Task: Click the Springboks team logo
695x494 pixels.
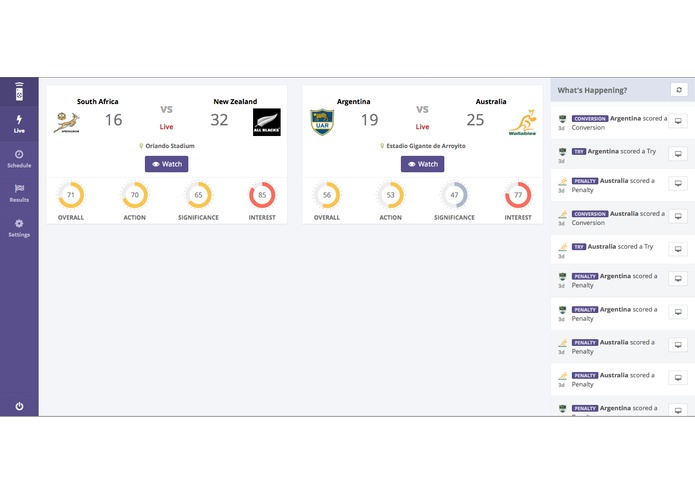Action: click(x=67, y=122)
